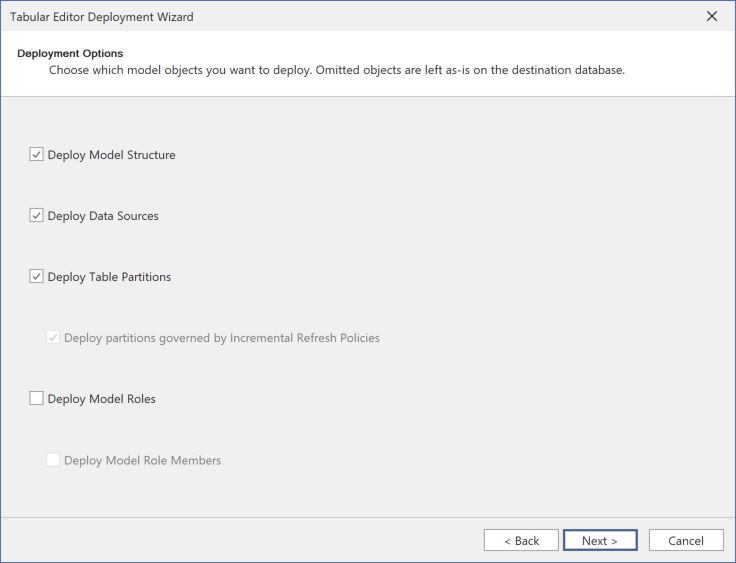Image resolution: width=736 pixels, height=563 pixels.
Task: Go to previous step with < Back
Action: point(521,540)
